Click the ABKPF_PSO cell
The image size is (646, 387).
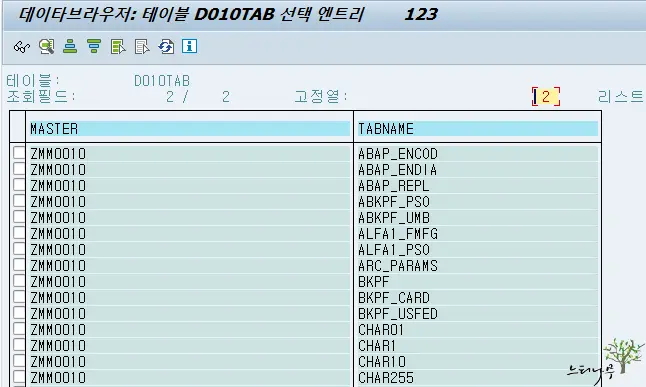(x=477, y=202)
